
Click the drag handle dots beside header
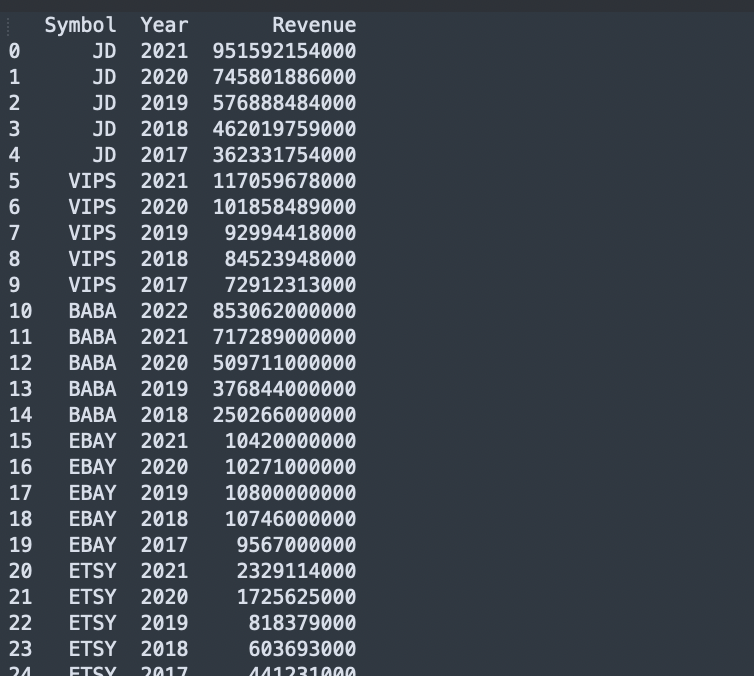click(x=8, y=26)
